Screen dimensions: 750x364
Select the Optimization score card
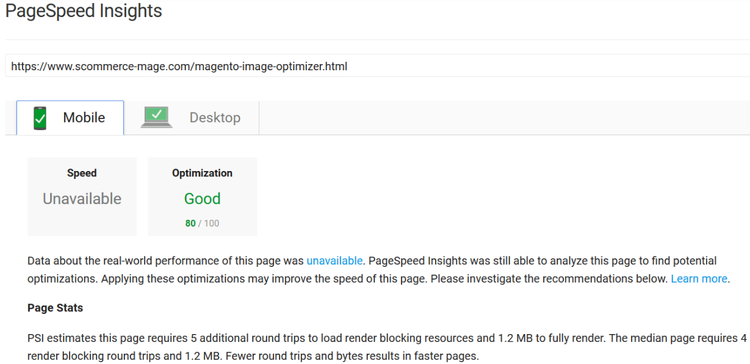pyautogui.click(x=202, y=197)
